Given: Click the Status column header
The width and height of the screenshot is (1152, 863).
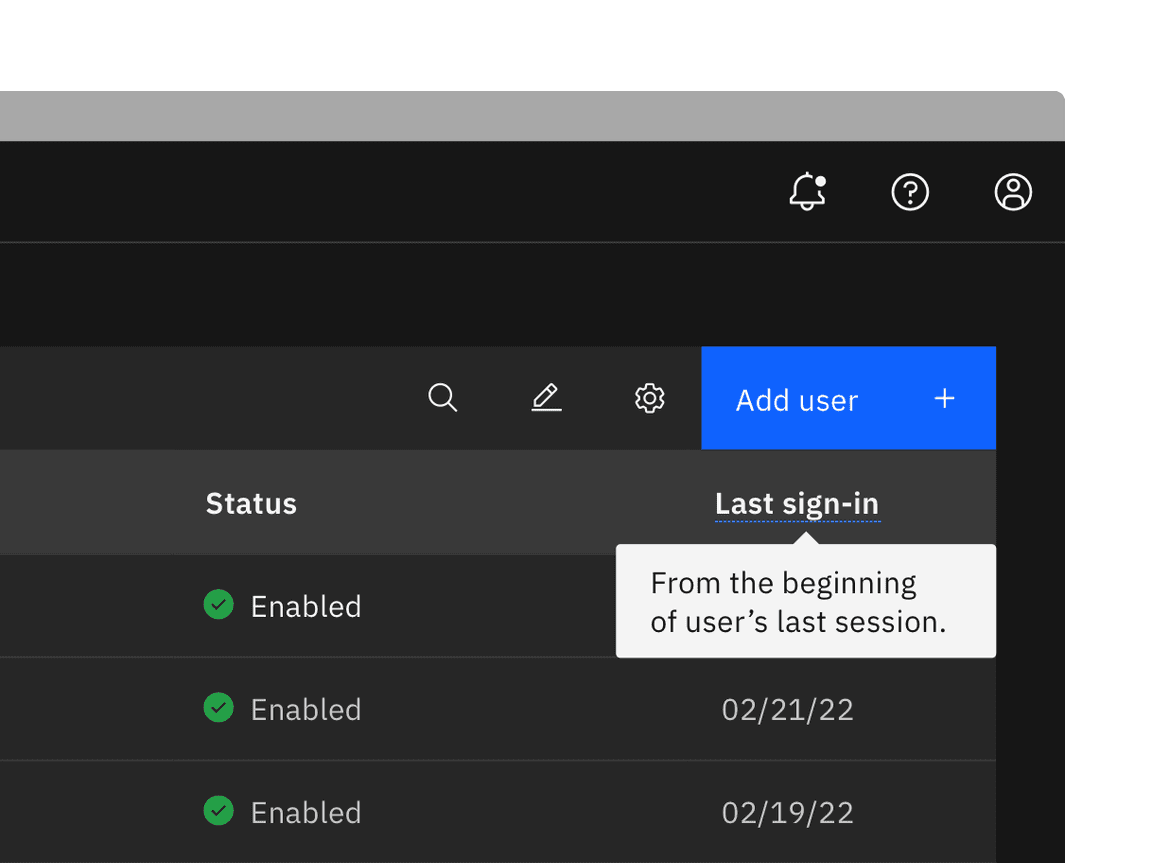Looking at the screenshot, I should [x=251, y=503].
